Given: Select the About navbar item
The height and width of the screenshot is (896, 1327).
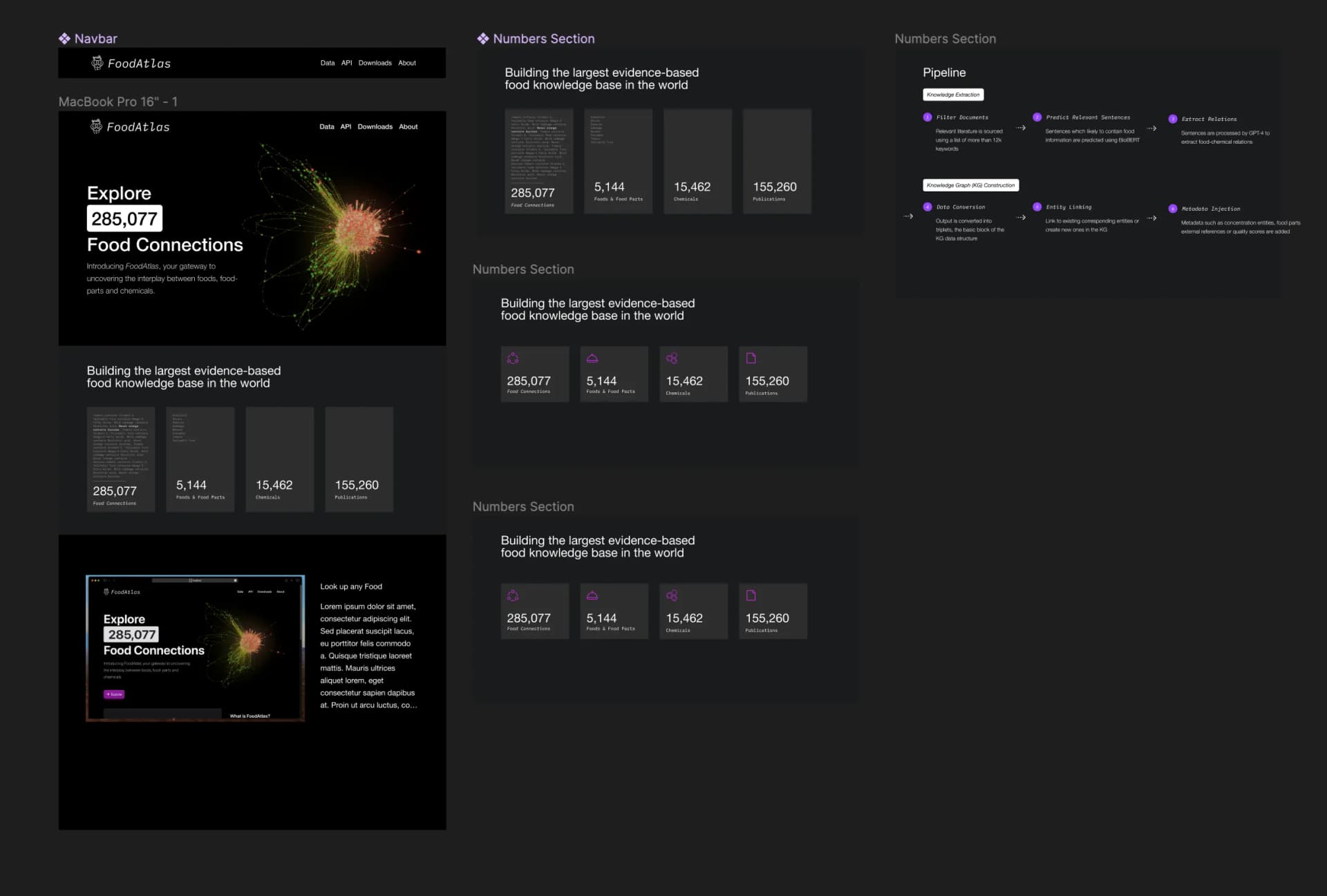Looking at the screenshot, I should point(407,63).
